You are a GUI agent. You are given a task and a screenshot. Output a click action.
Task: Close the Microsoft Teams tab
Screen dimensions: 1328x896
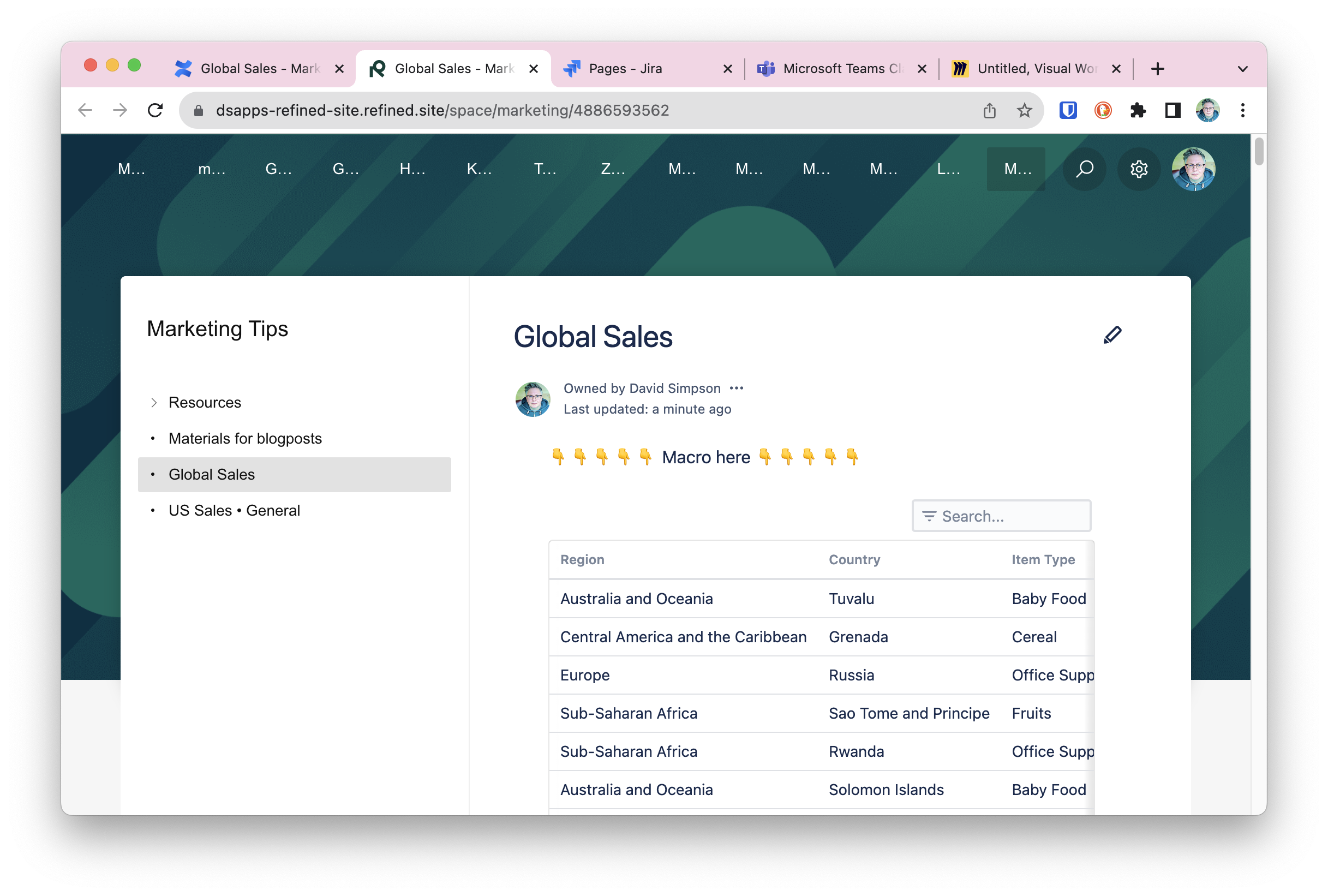tap(922, 69)
